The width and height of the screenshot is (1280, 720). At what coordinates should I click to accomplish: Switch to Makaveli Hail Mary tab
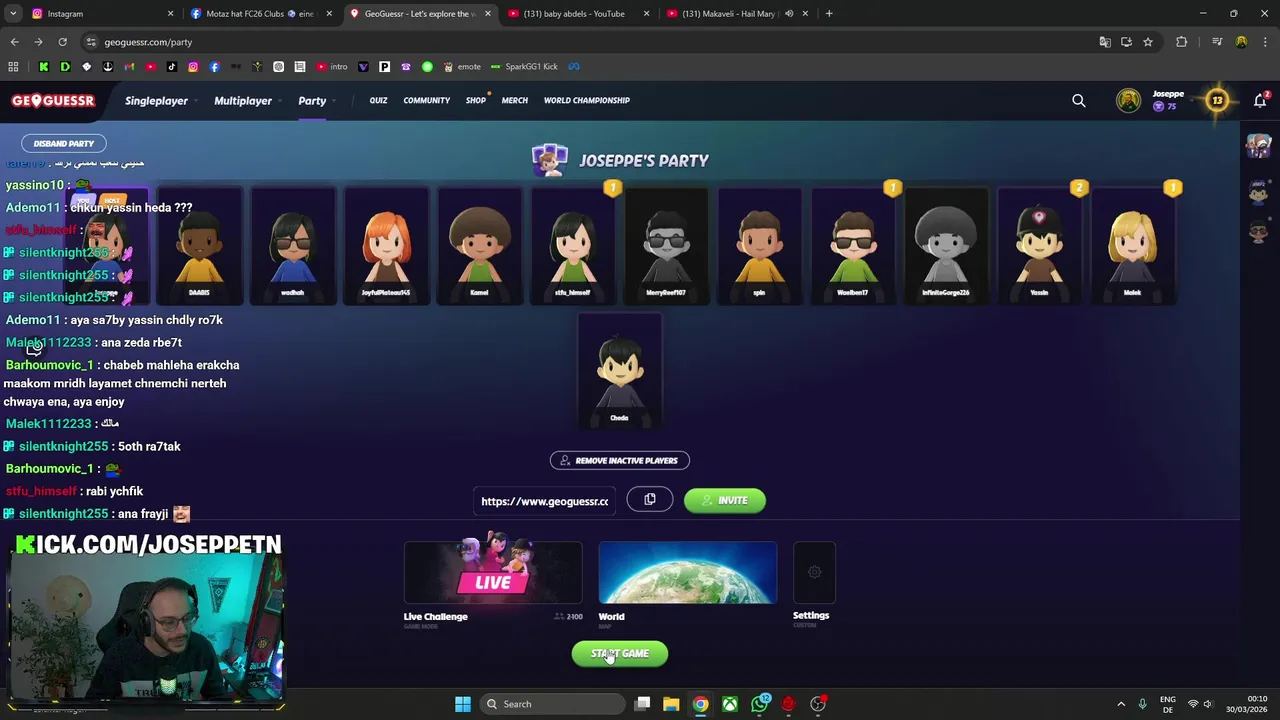[x=737, y=13]
